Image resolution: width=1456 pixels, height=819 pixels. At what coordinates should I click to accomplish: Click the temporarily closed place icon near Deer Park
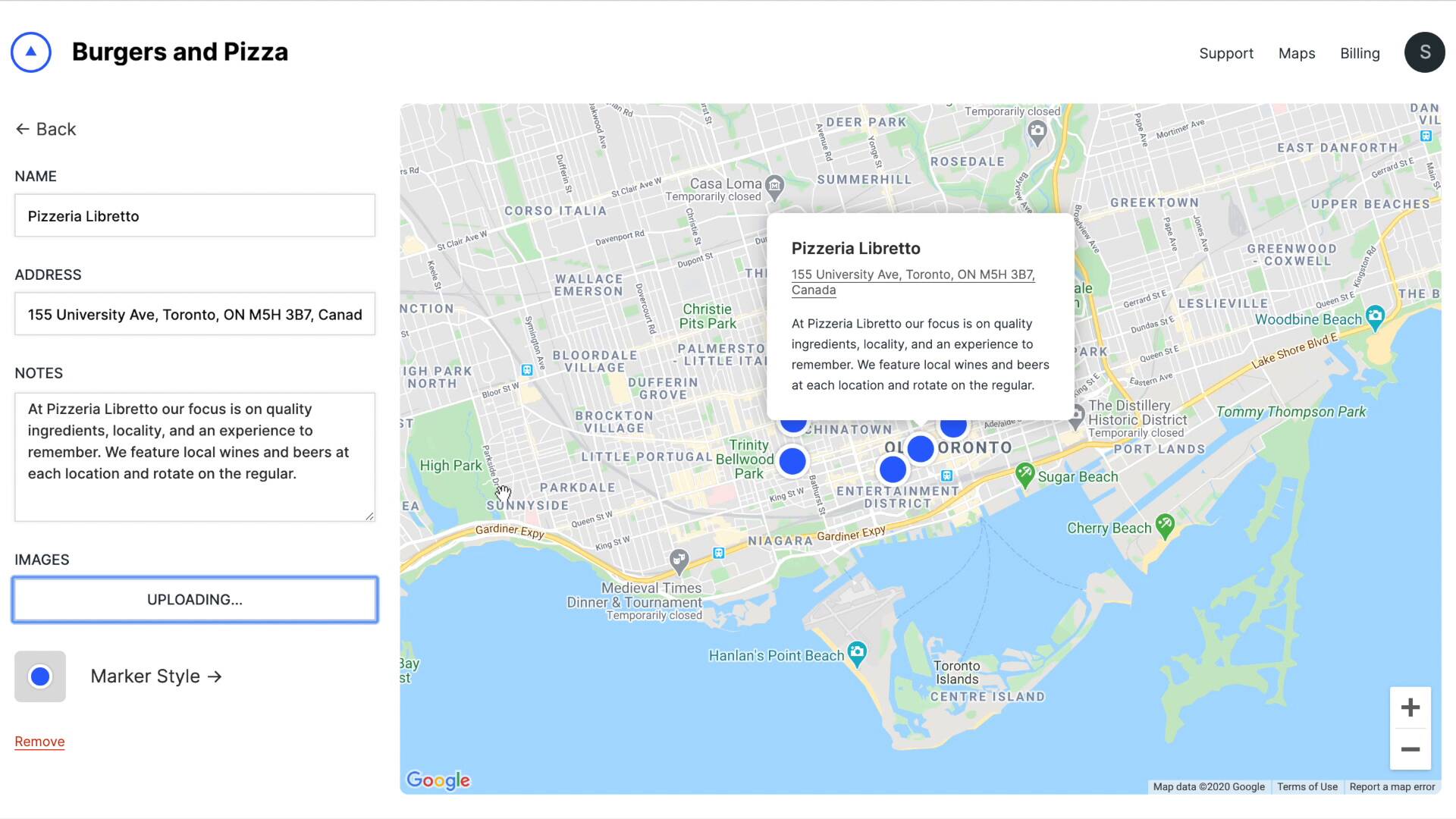point(1037,133)
